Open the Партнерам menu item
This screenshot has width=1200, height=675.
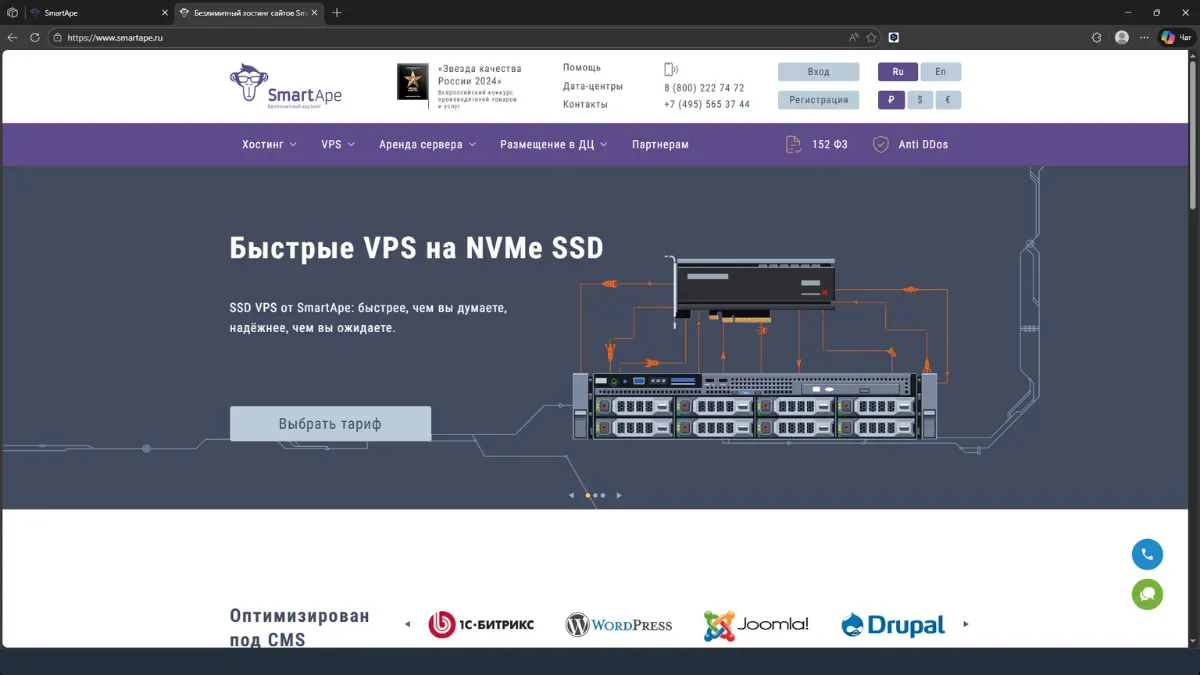(x=660, y=144)
